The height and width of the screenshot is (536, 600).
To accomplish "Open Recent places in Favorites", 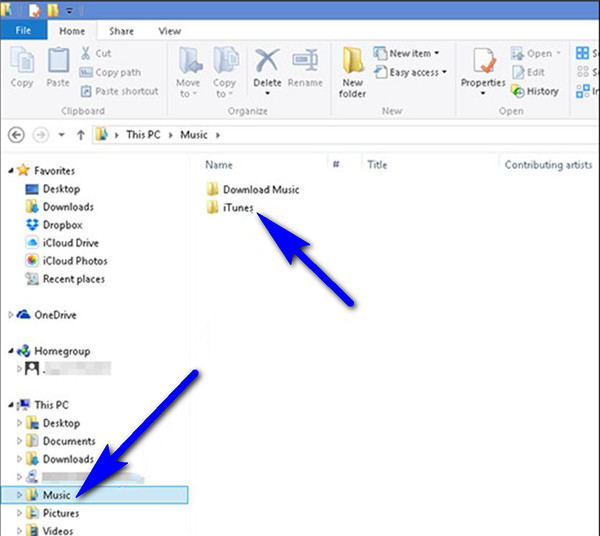I will [65, 279].
